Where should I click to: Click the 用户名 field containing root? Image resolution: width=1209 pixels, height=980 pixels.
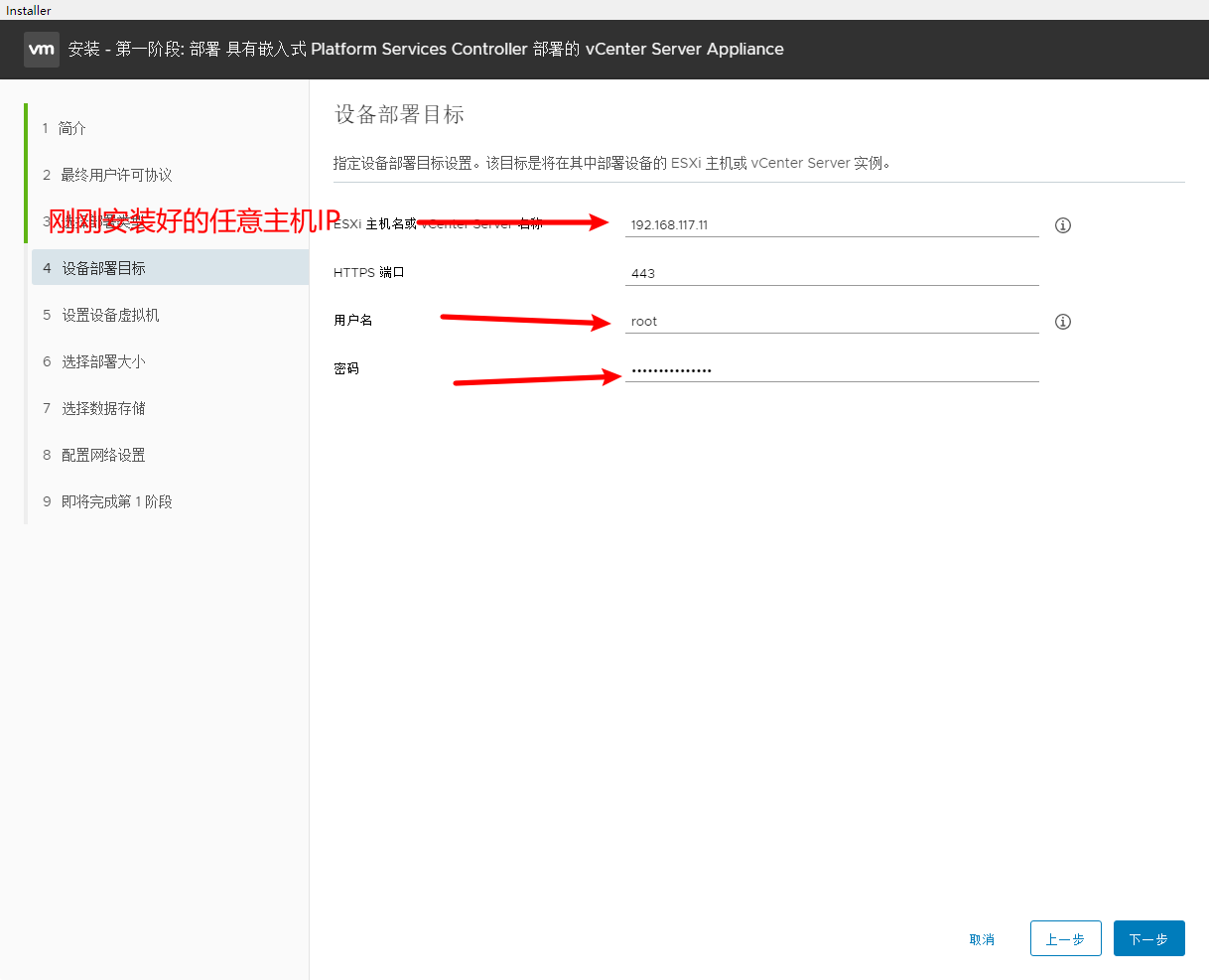point(832,321)
